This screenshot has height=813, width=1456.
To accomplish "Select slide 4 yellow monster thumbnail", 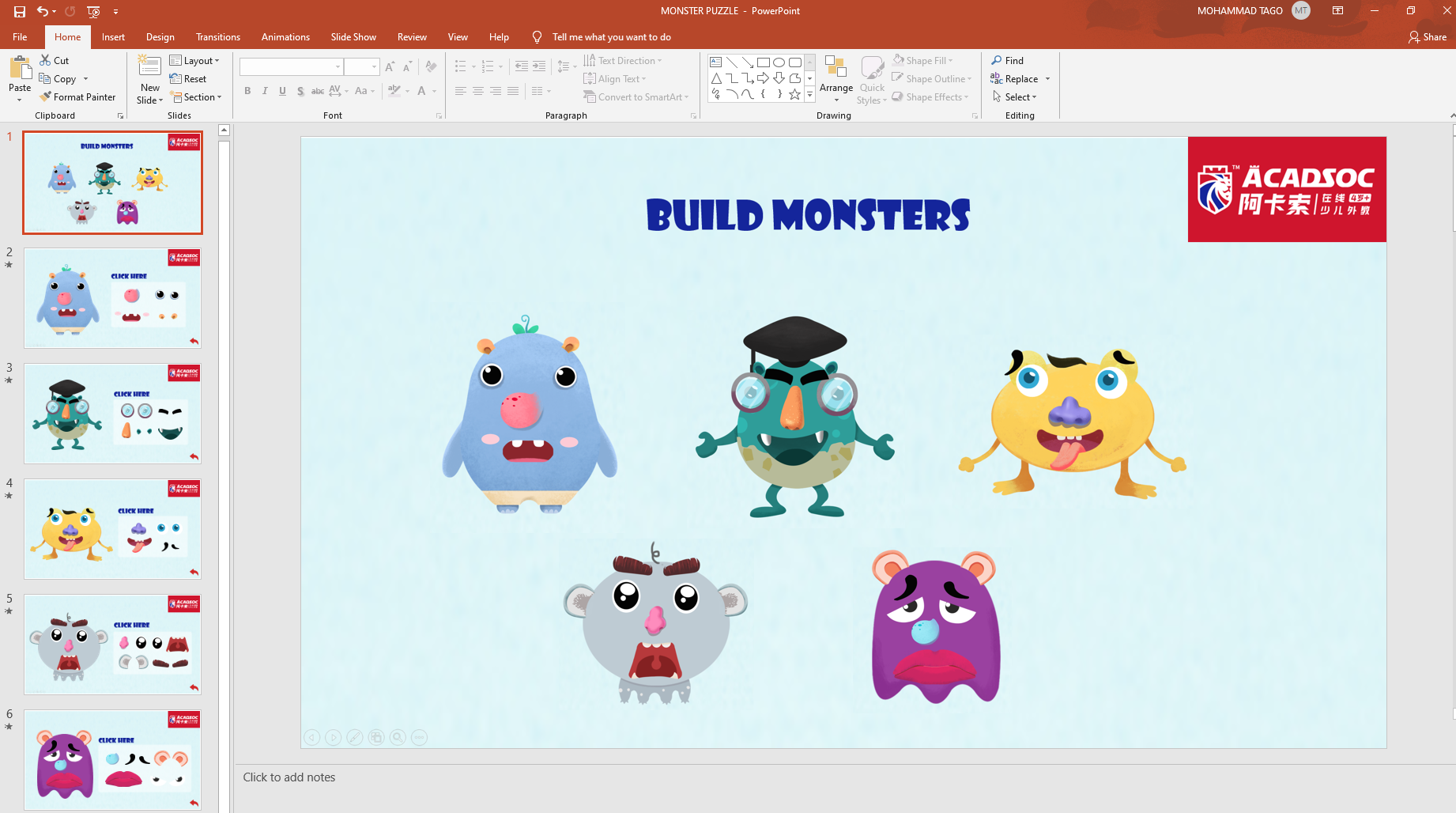I will click(112, 529).
